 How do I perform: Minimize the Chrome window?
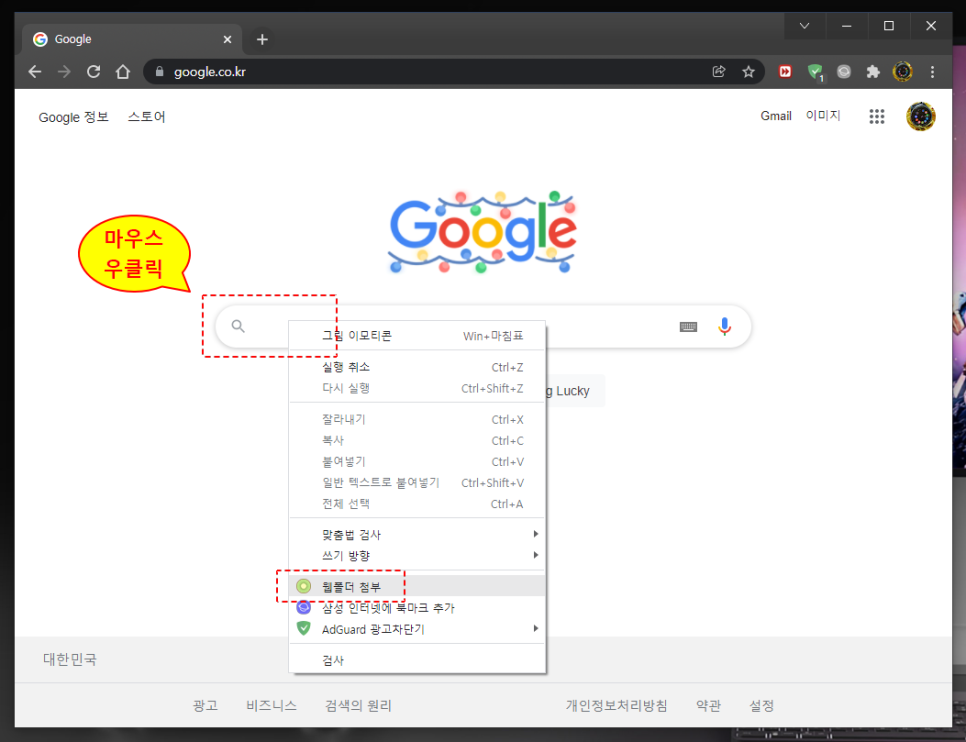[x=846, y=26]
